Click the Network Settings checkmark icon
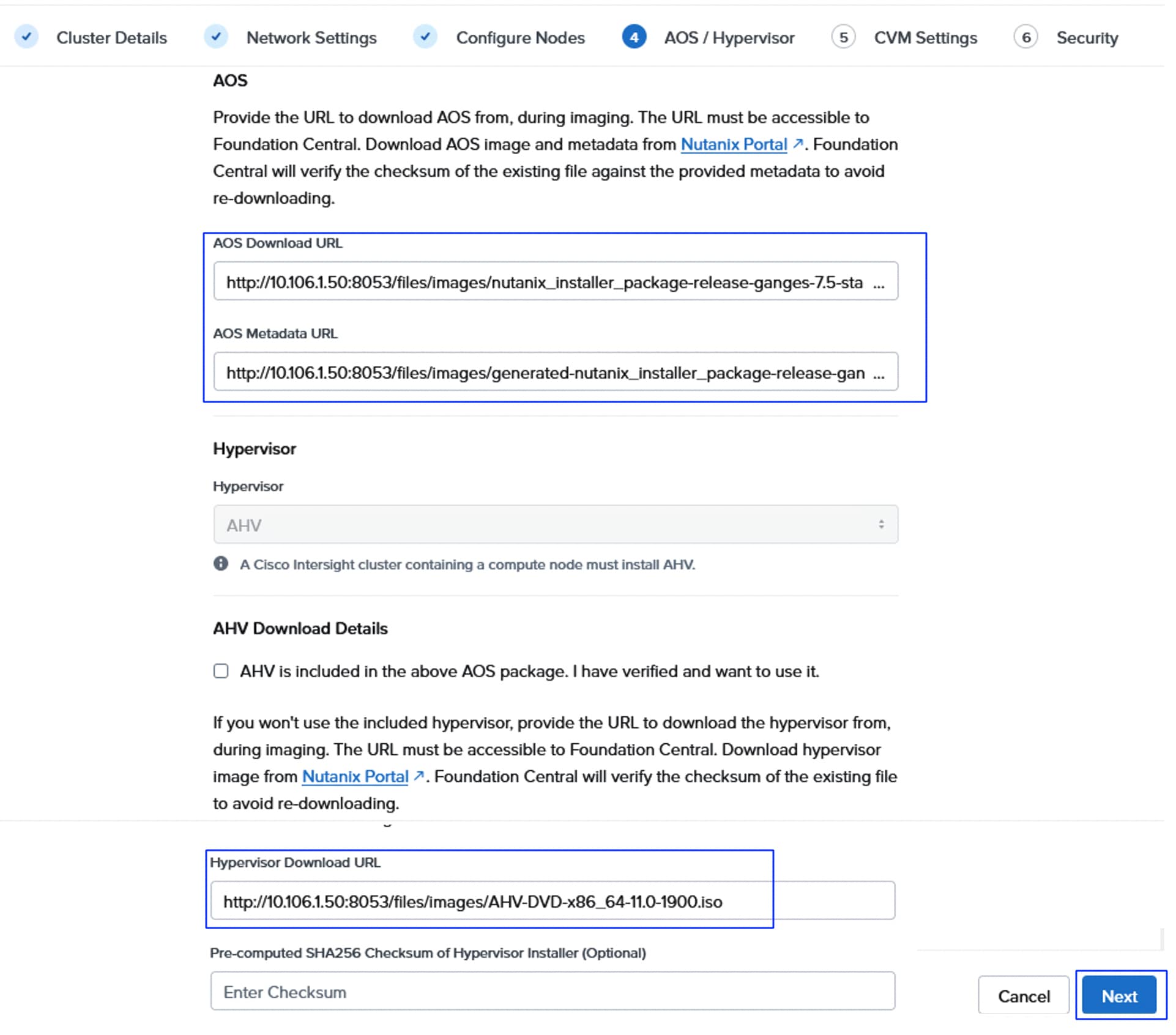Screen dimensions: 1176x1035 pyautogui.click(x=216, y=37)
